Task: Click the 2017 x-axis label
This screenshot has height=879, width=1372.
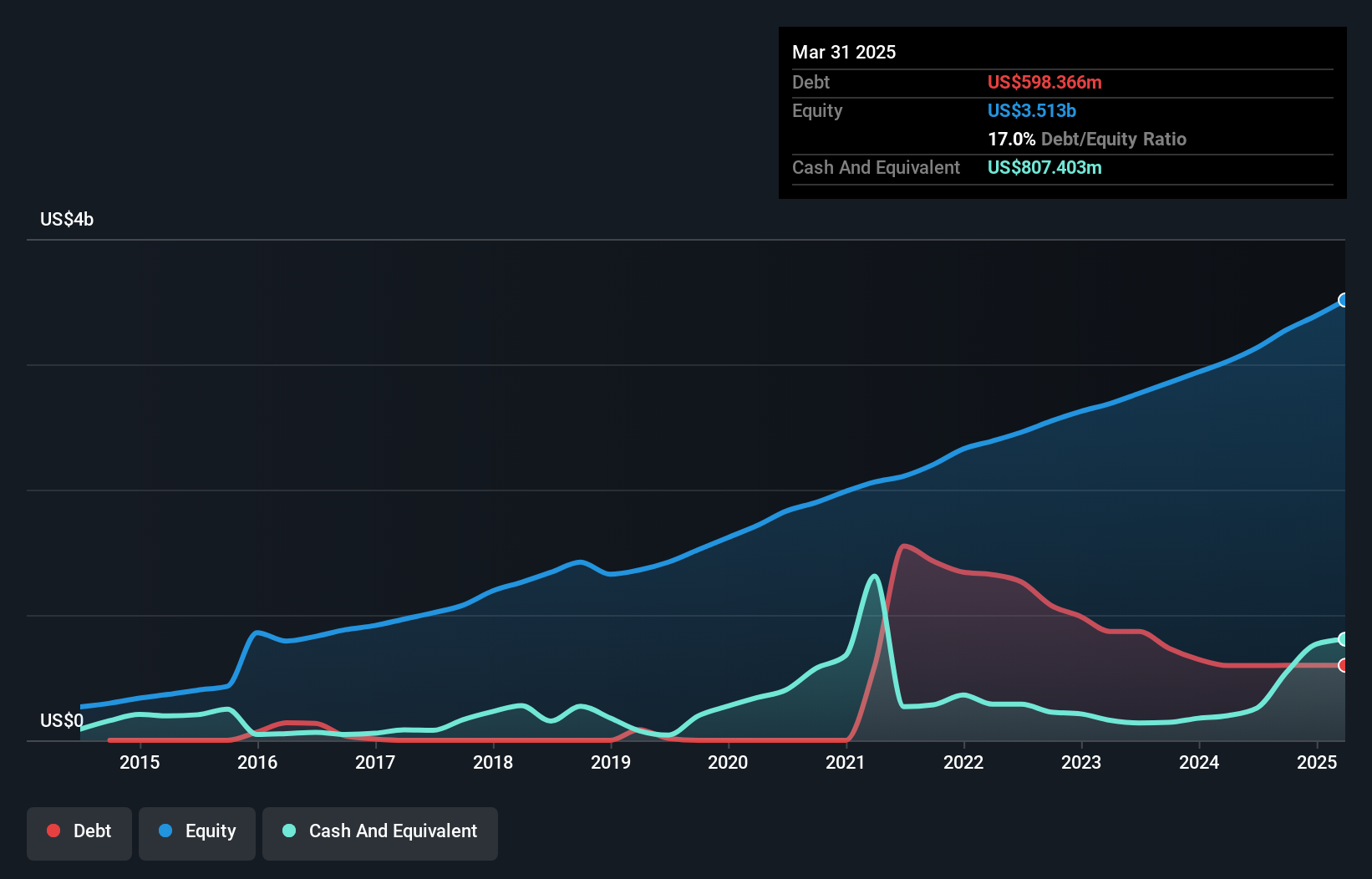Action: 375,762
